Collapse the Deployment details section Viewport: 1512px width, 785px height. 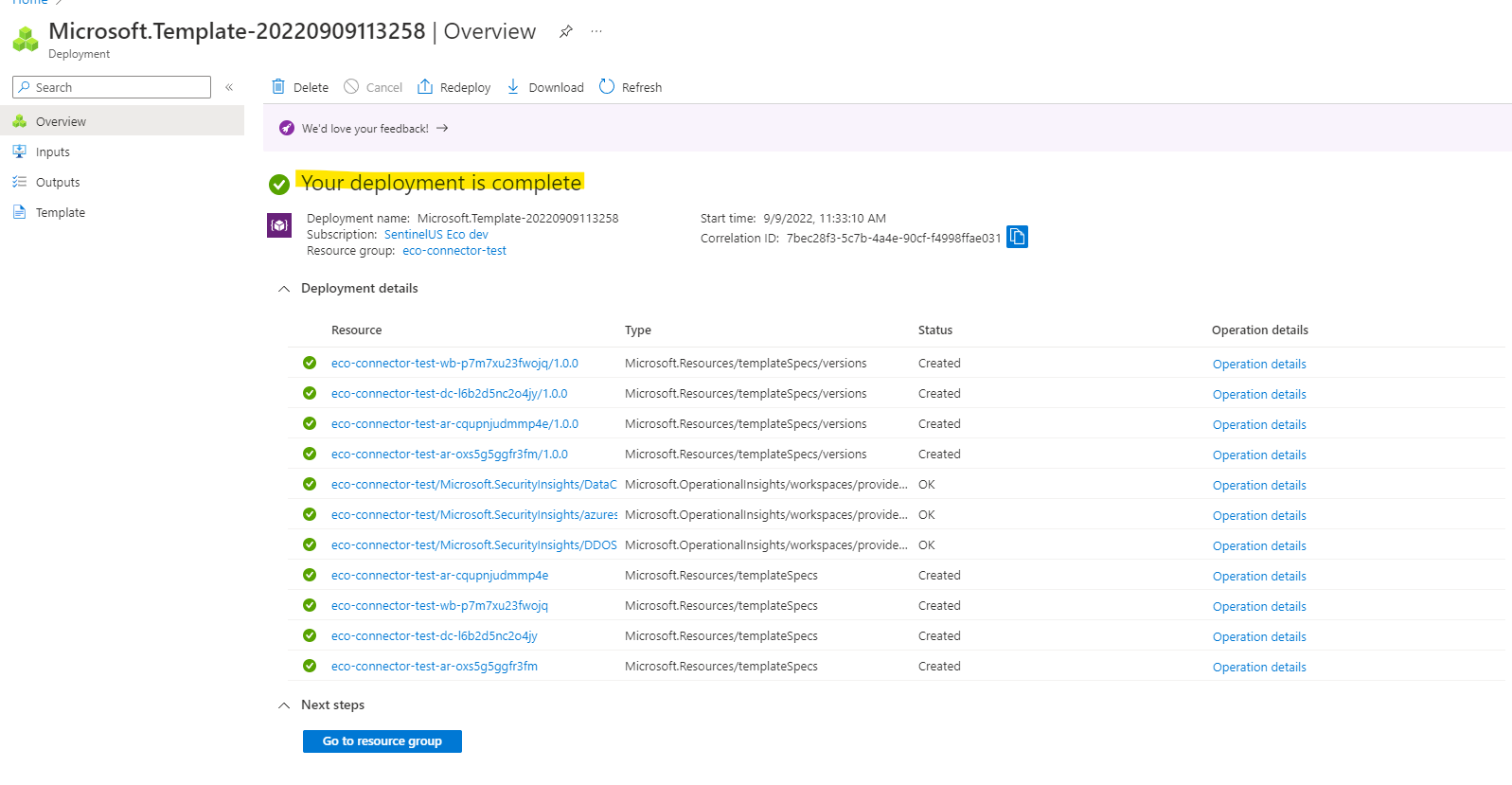(284, 289)
